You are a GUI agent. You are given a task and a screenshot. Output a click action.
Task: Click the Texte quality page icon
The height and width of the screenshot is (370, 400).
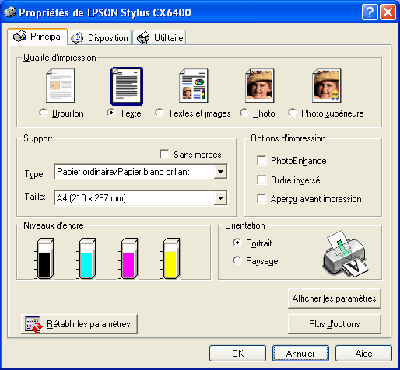coord(127,86)
